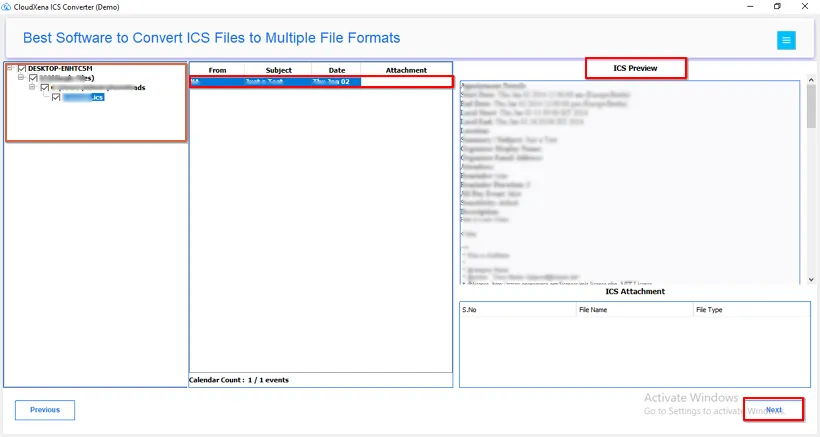
Task: Click the Calendar Count status text
Action: [239, 380]
